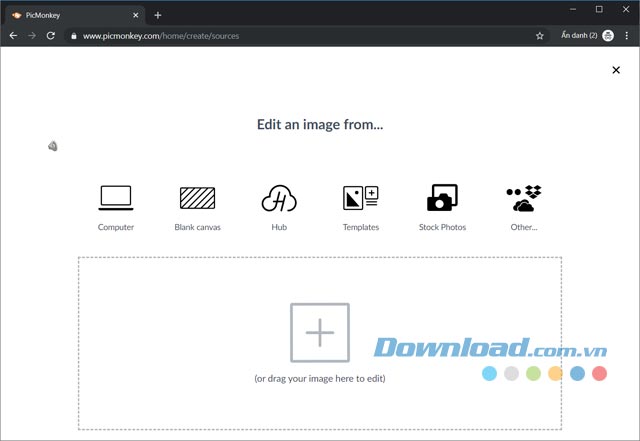
Task: Close the PicMonkey tab
Action: [x=136, y=16]
